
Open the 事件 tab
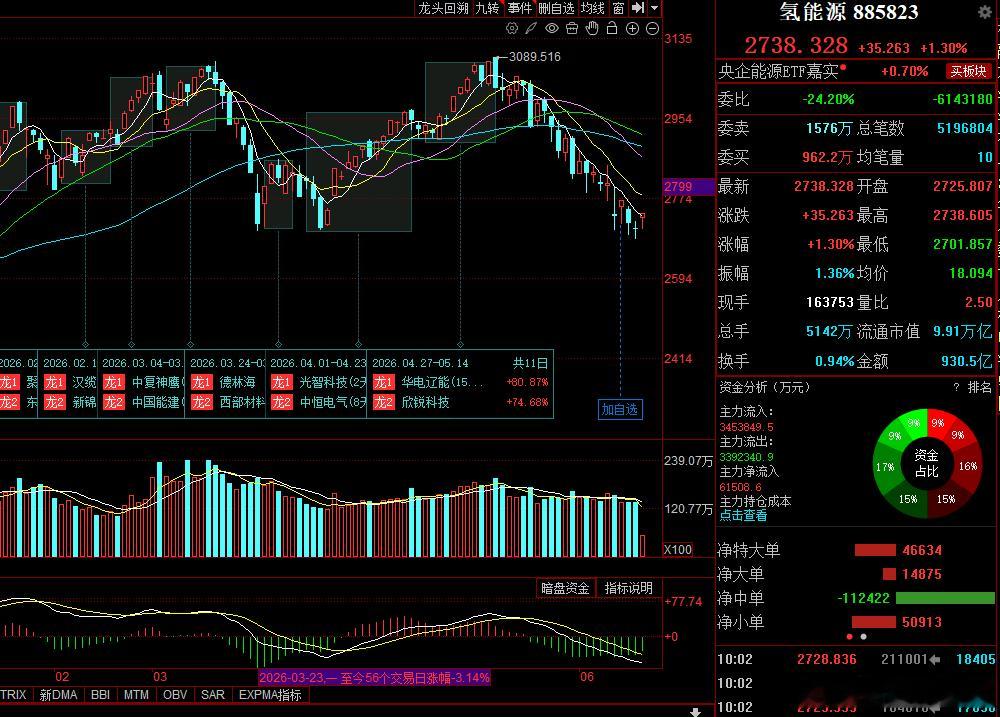tap(520, 8)
